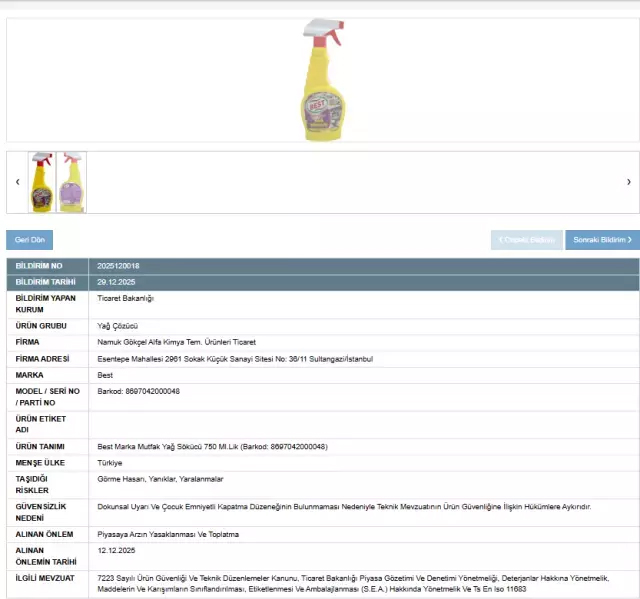Click the Yağ Çözücü product group value
Screen dimensions: 640x599
[x=117, y=326]
